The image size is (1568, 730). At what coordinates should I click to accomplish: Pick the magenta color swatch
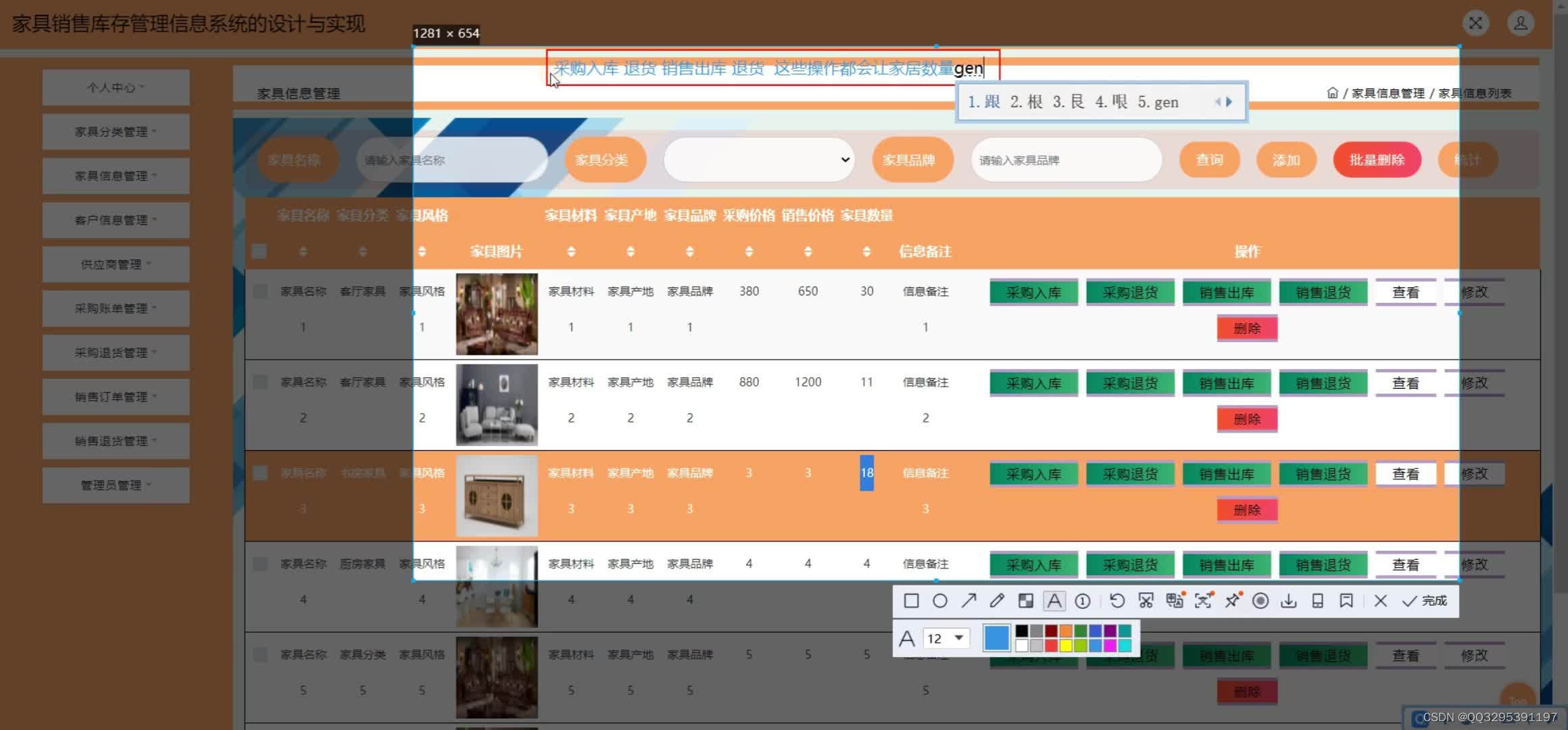pyautogui.click(x=1110, y=646)
